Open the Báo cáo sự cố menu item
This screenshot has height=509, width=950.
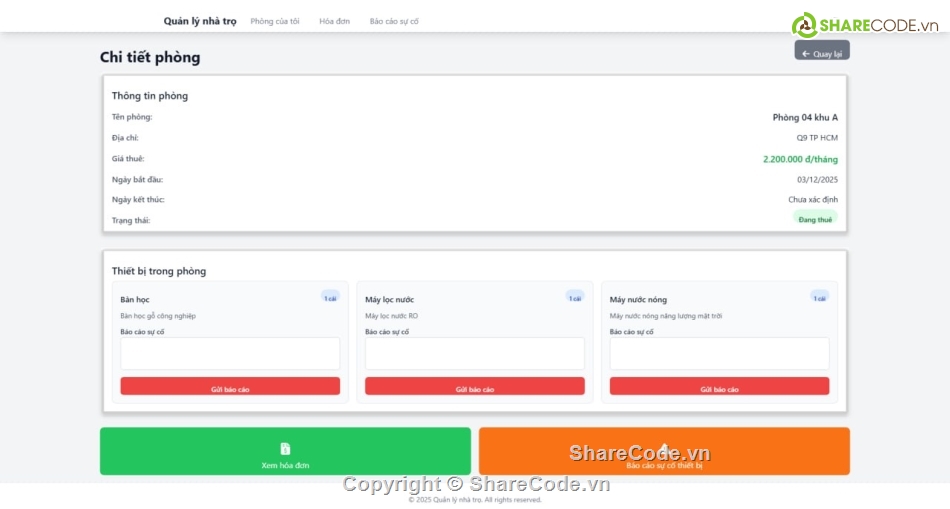point(394,21)
